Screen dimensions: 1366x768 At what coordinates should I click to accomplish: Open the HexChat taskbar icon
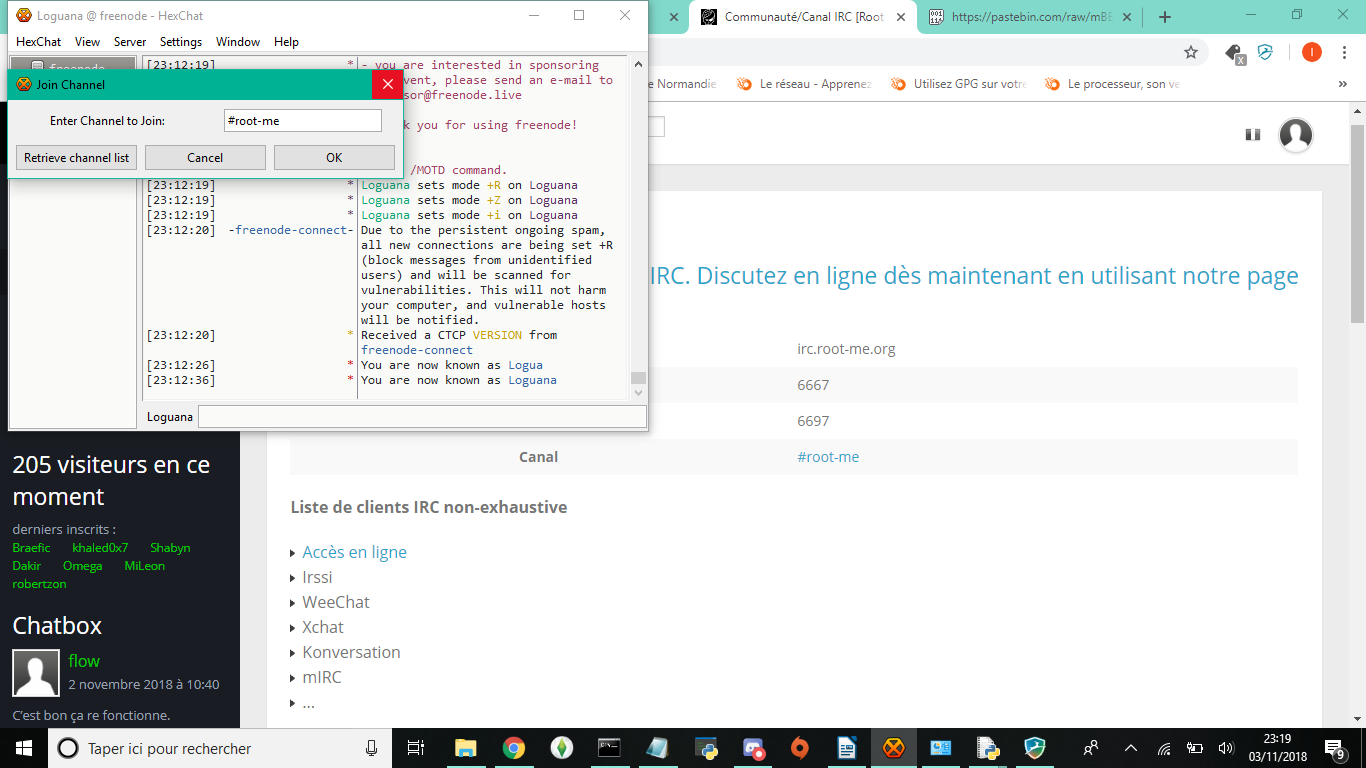[x=894, y=748]
